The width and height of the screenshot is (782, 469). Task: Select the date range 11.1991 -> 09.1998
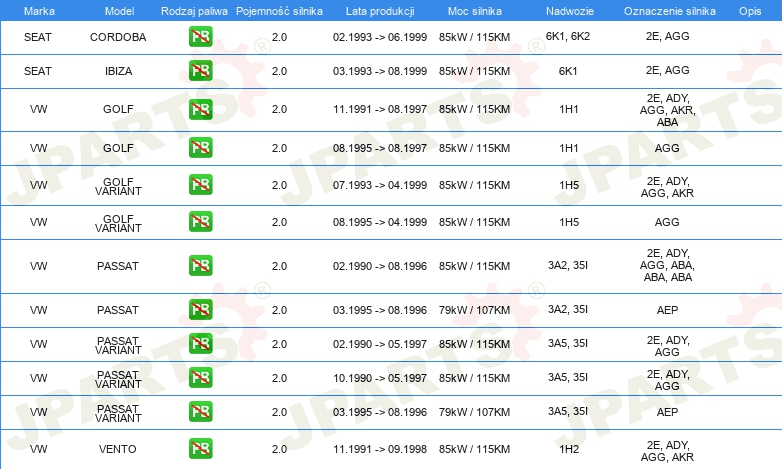[x=380, y=449]
